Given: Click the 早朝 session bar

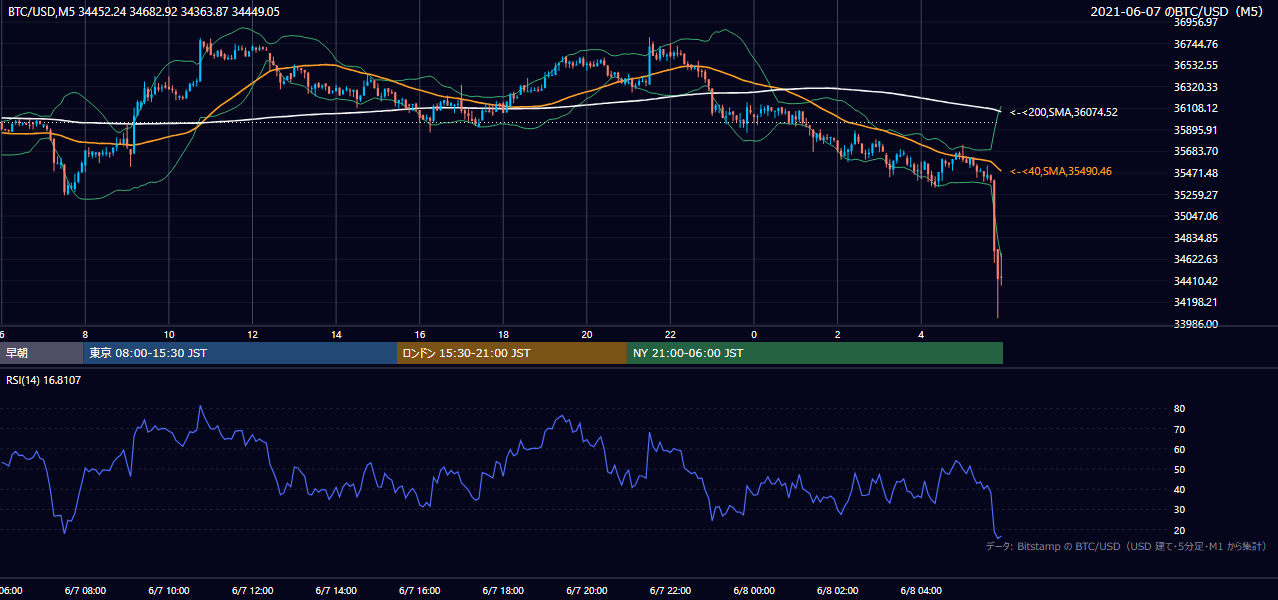Looking at the screenshot, I should pos(41,353).
